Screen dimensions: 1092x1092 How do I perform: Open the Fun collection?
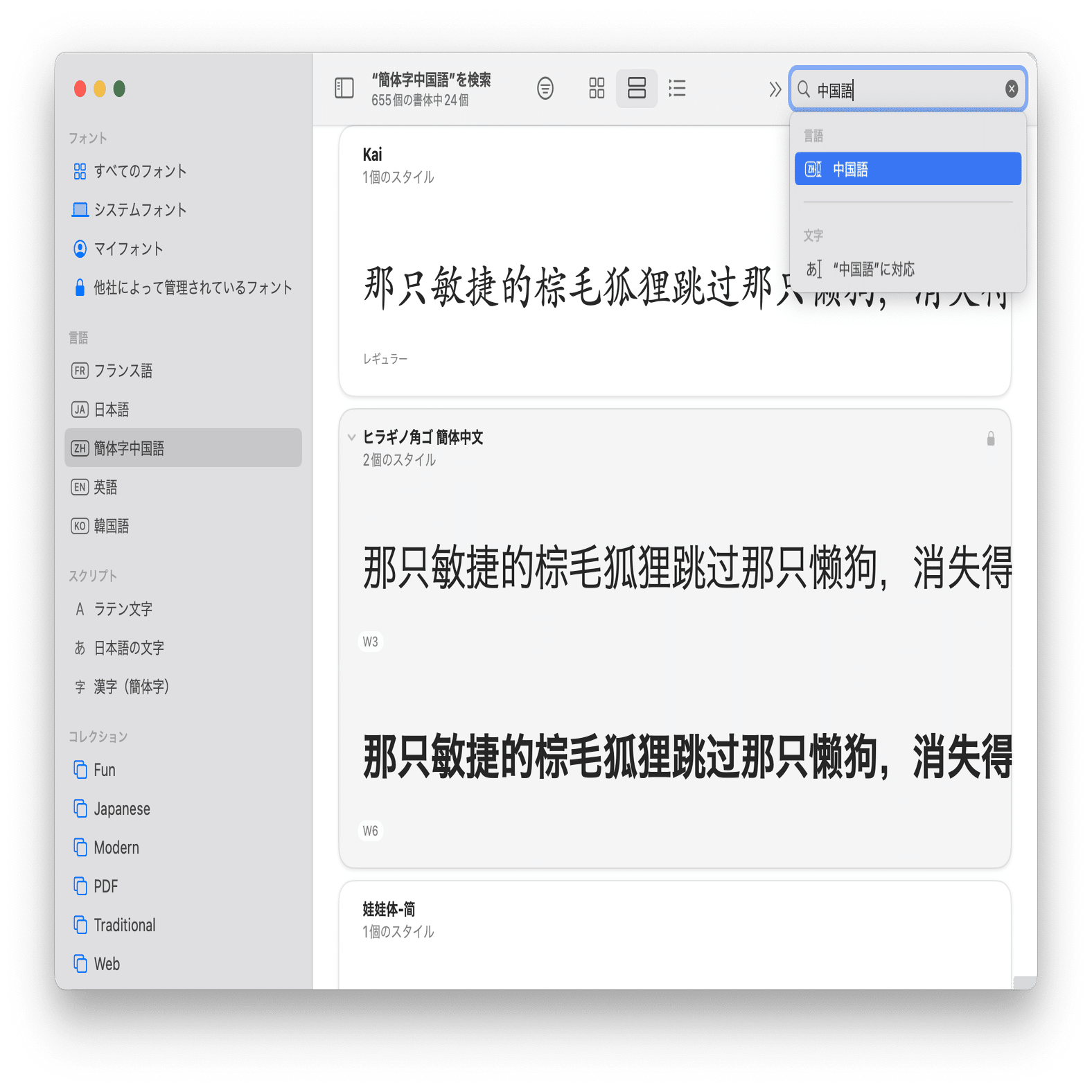click(x=183, y=770)
